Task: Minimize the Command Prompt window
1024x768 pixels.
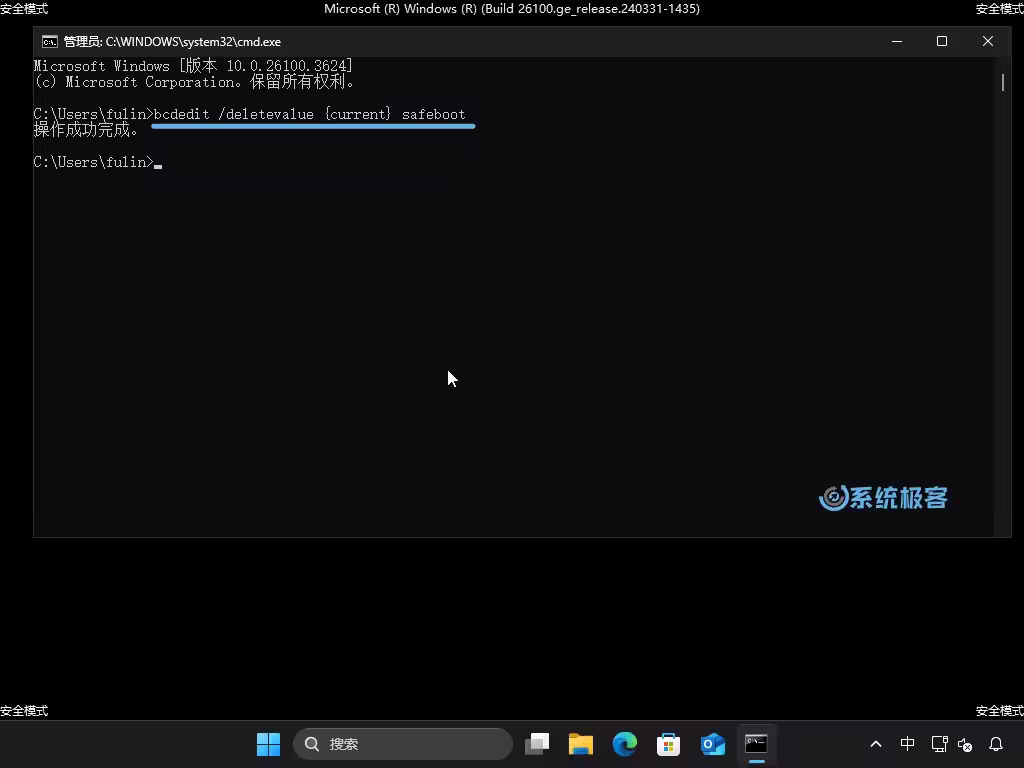Action: pos(897,41)
